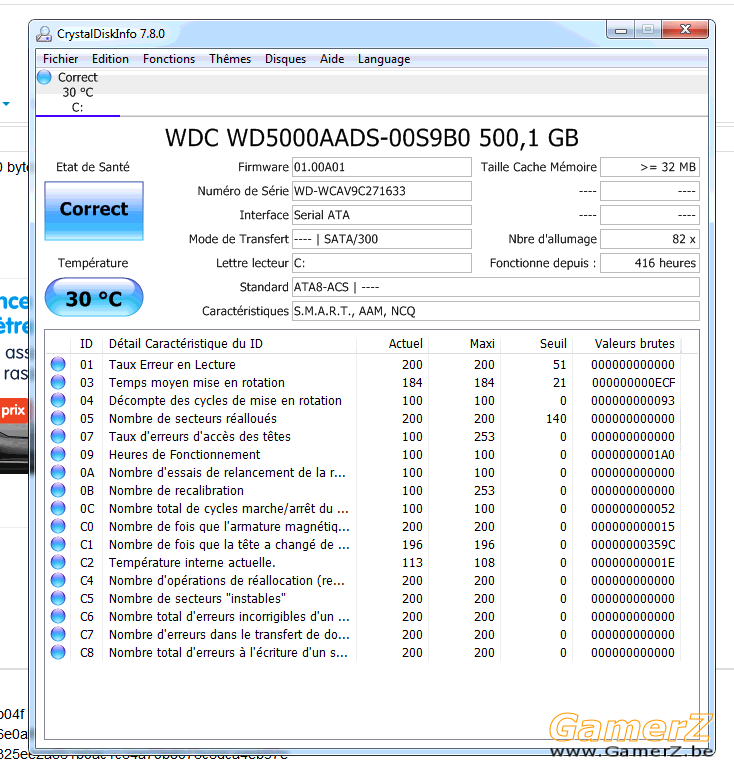Click the Valeurs brutes column header
This screenshot has width=734, height=767.
pos(627,344)
